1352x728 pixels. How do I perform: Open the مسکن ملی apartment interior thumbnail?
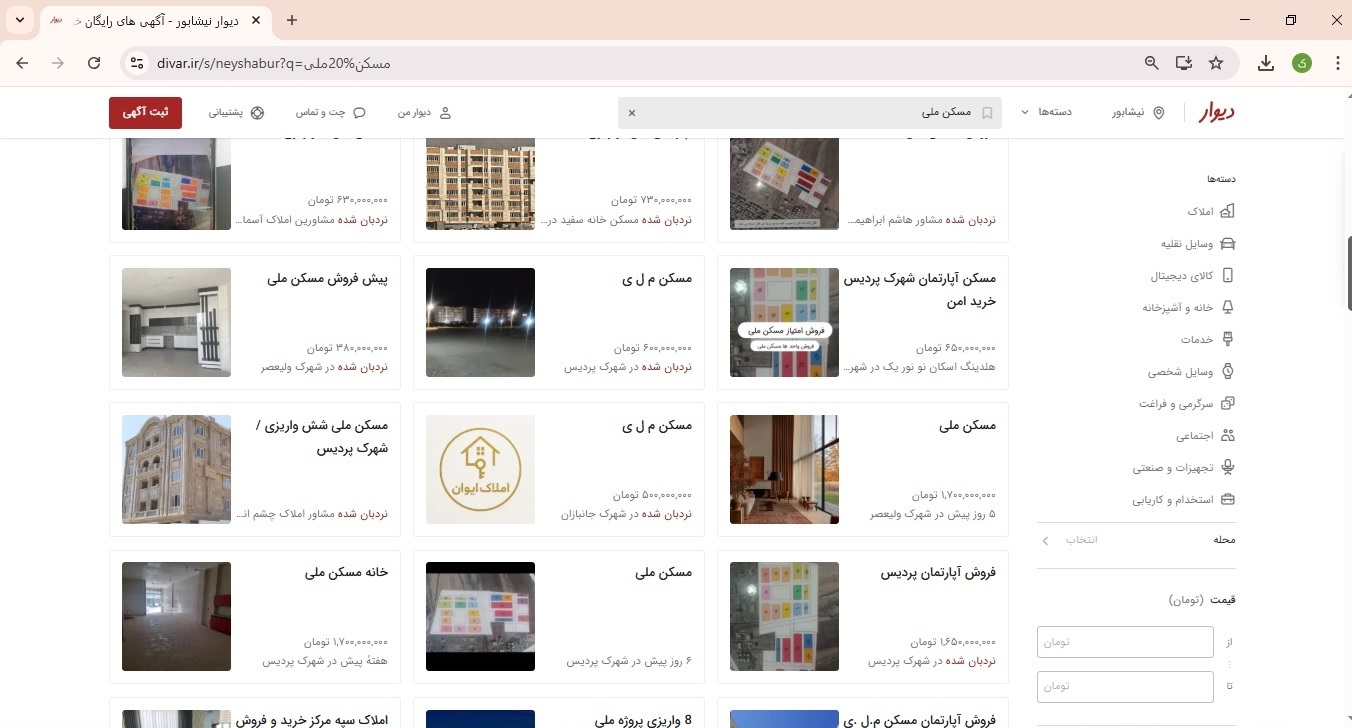[783, 469]
